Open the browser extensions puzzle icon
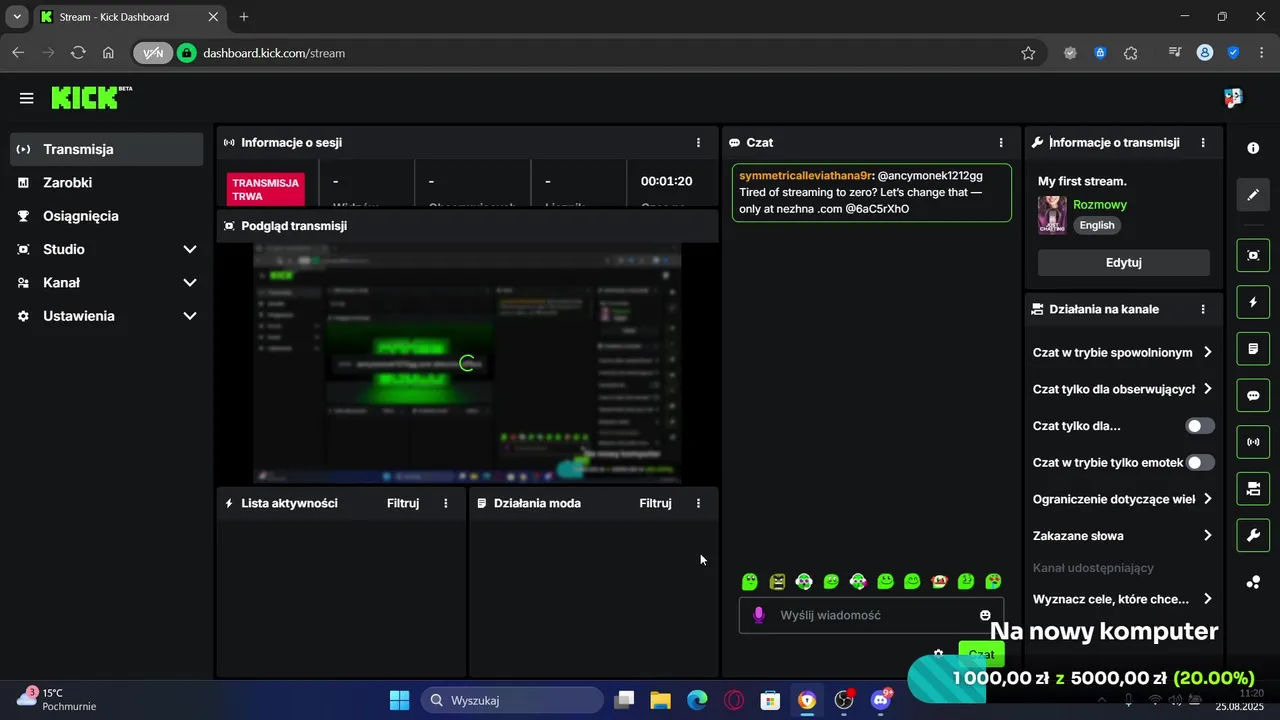Image resolution: width=1280 pixels, height=720 pixels. point(1131,53)
